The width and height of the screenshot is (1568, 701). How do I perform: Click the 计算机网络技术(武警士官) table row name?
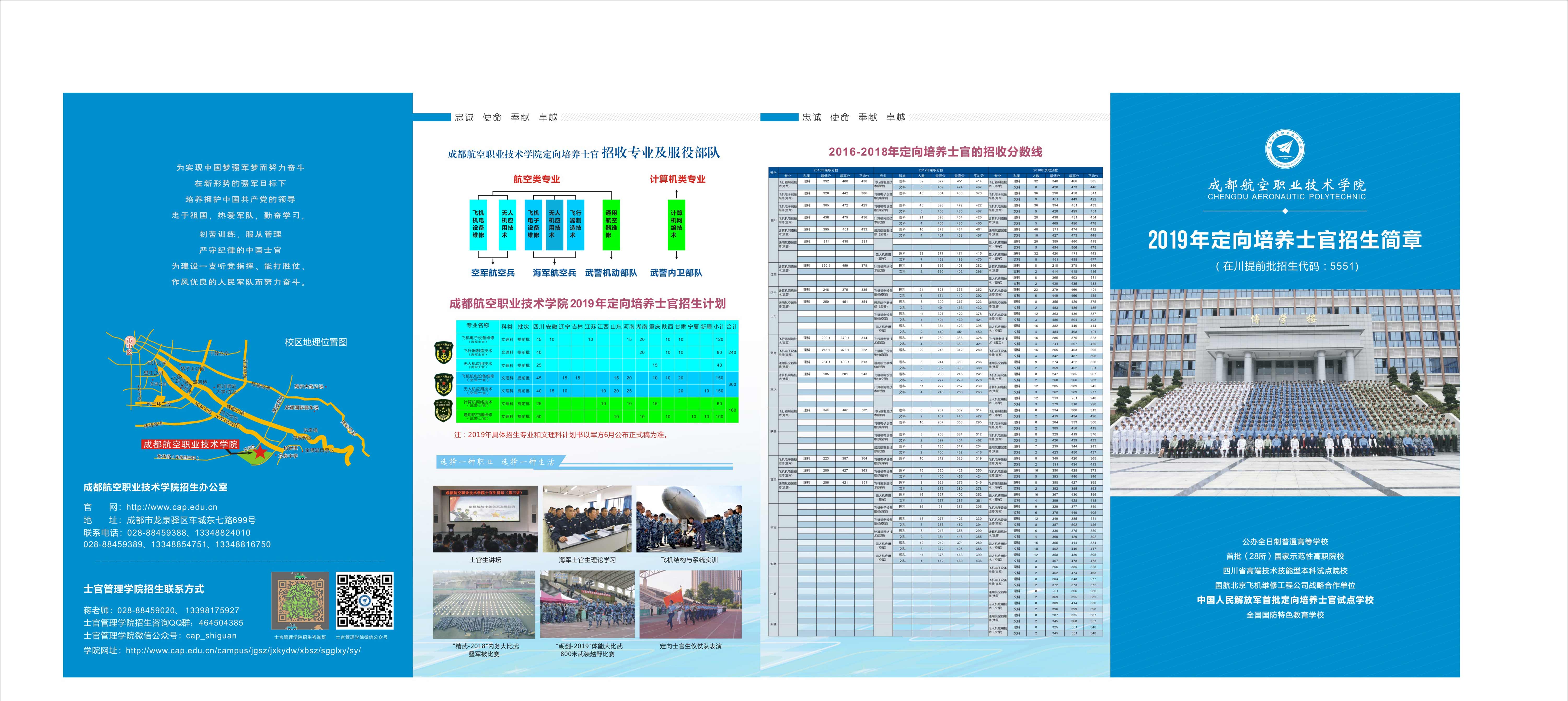coord(478,404)
